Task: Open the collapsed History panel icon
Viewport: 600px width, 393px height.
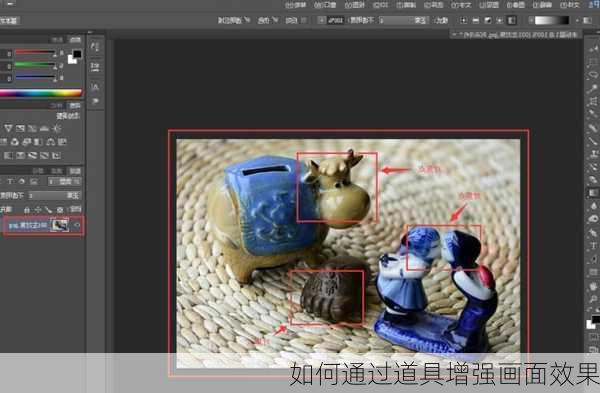Action: point(95,46)
